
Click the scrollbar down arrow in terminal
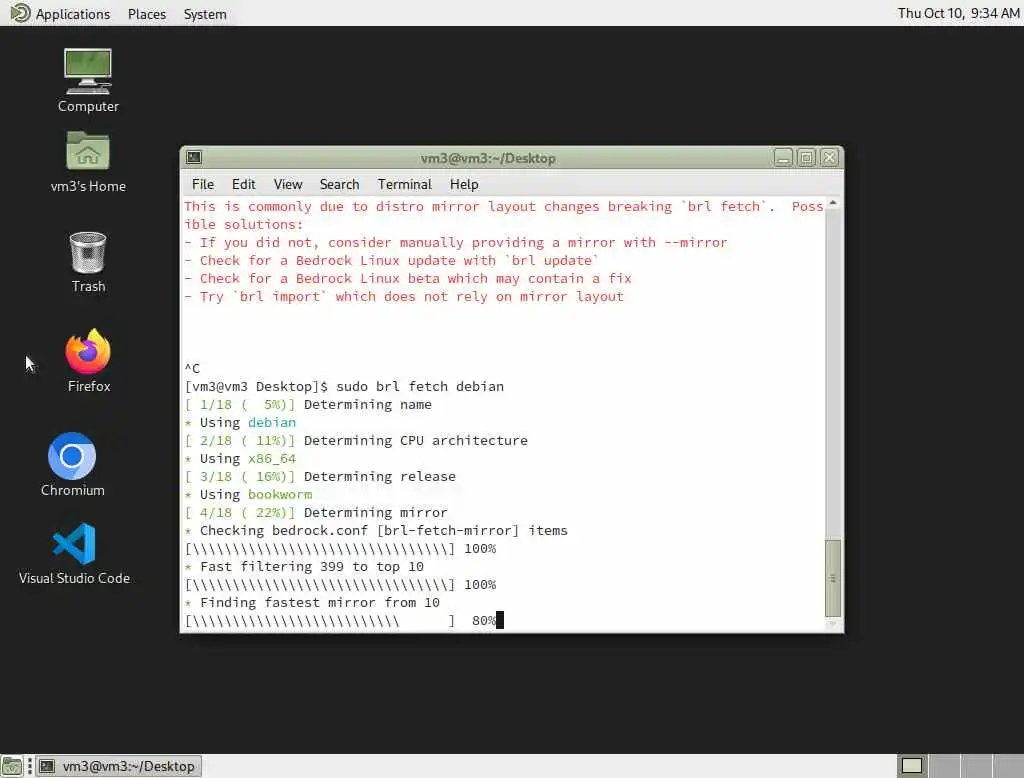pyautogui.click(x=833, y=624)
